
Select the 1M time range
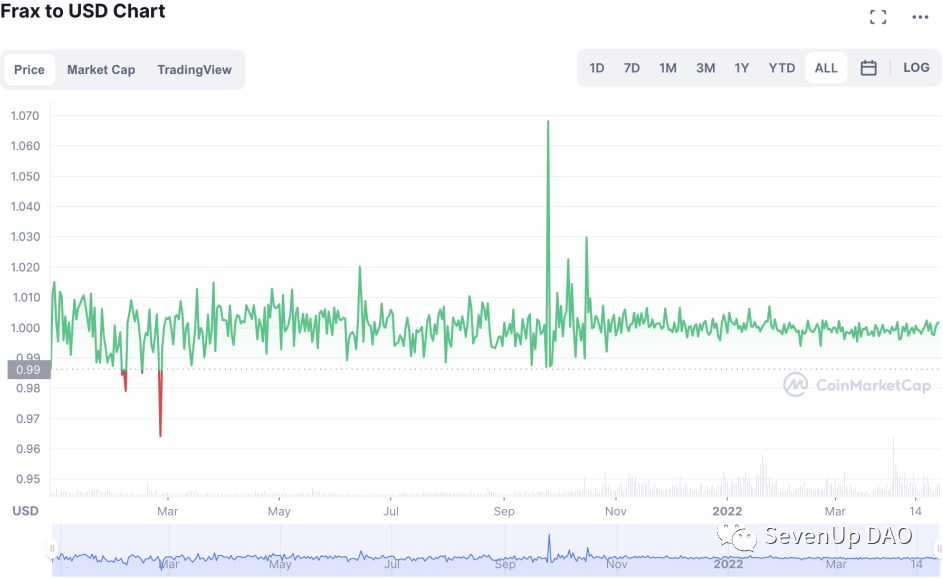pyautogui.click(x=668, y=68)
